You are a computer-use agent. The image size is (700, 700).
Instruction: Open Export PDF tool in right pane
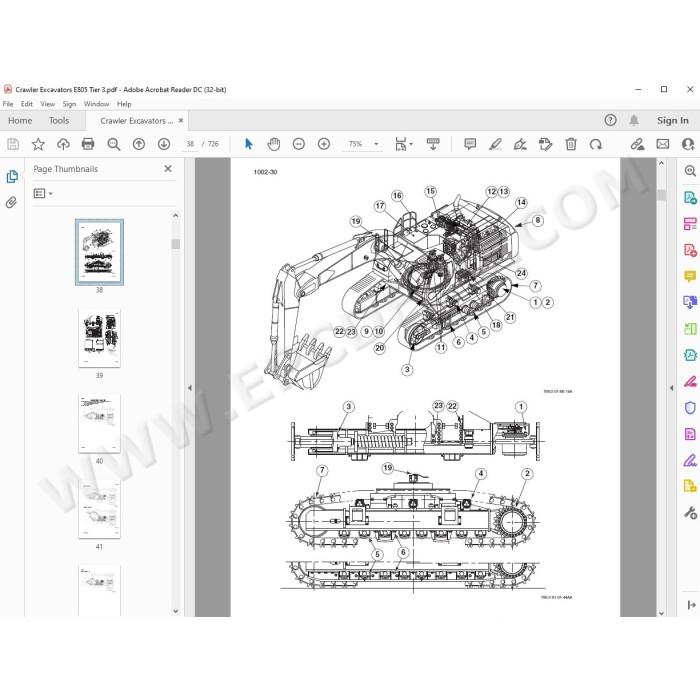point(690,197)
